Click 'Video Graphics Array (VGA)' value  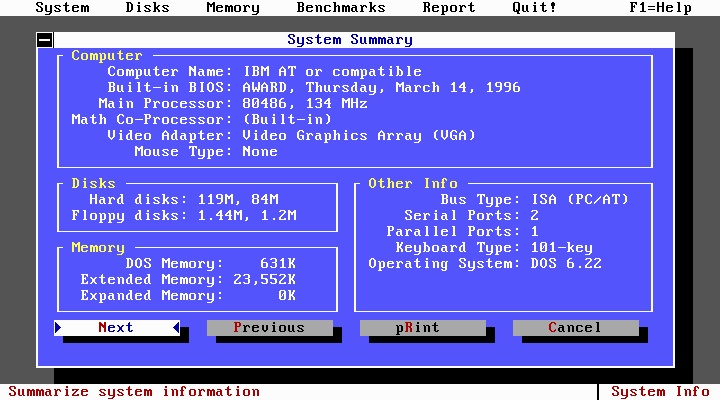point(359,136)
